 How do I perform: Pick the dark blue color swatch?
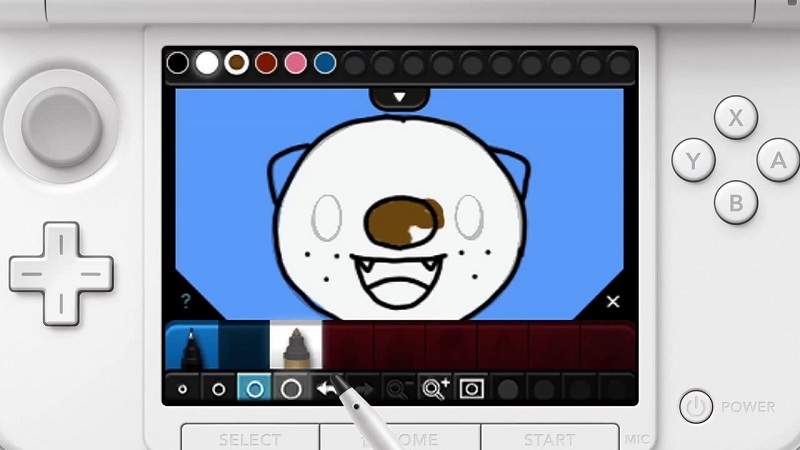(324, 64)
